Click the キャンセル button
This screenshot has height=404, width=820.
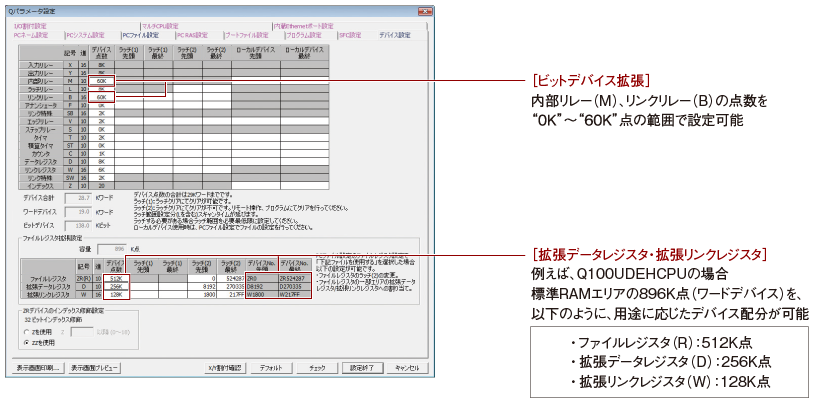pyautogui.click(x=405, y=368)
